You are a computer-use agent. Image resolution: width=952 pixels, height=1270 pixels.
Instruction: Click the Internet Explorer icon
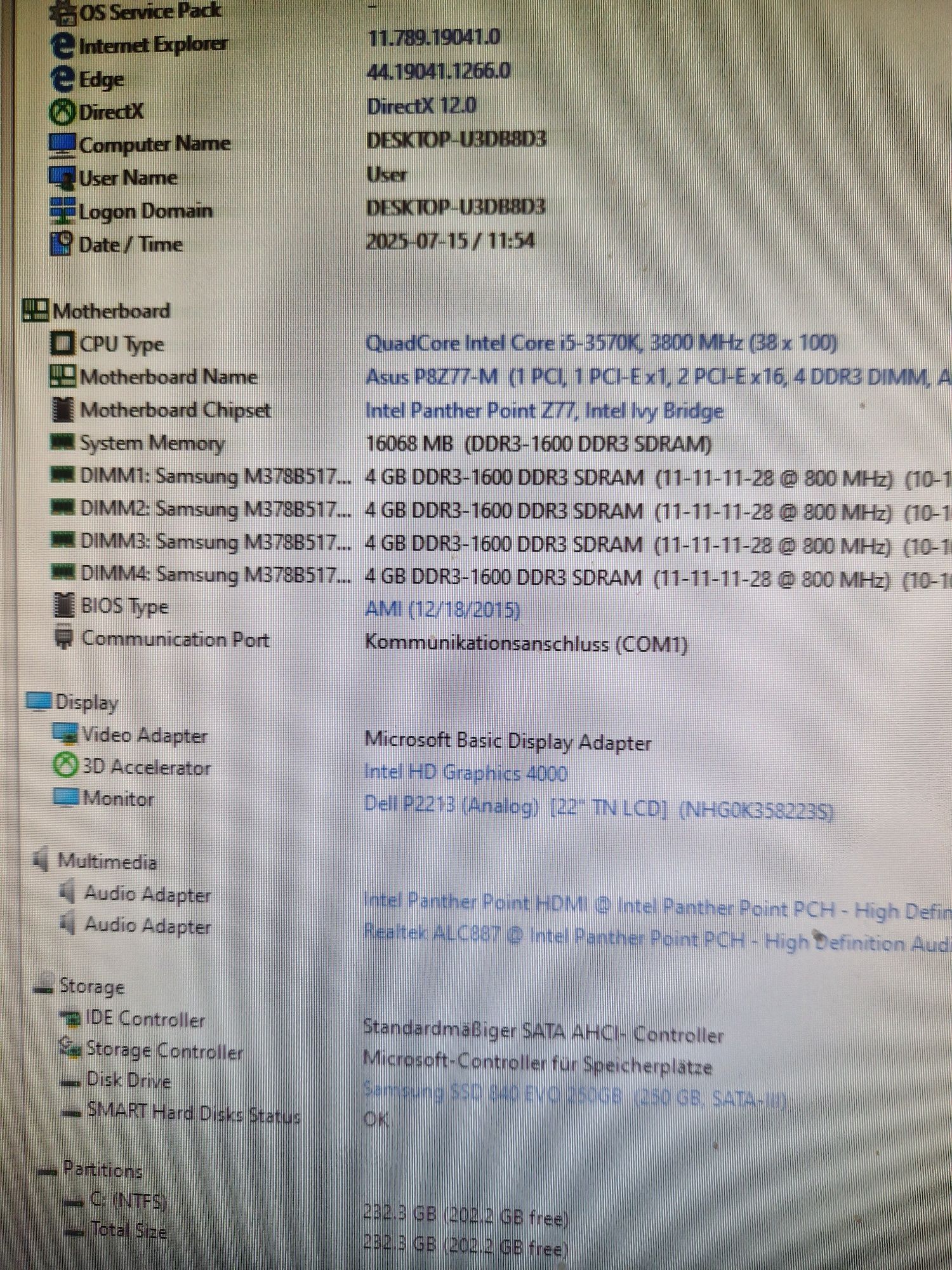[62, 46]
